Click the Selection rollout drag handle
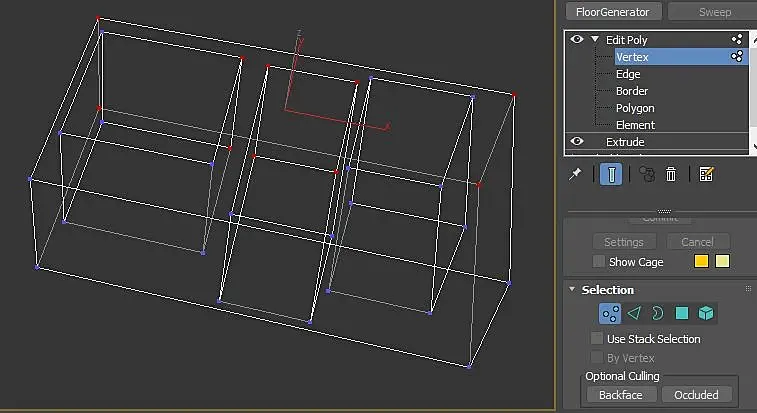 pos(748,289)
